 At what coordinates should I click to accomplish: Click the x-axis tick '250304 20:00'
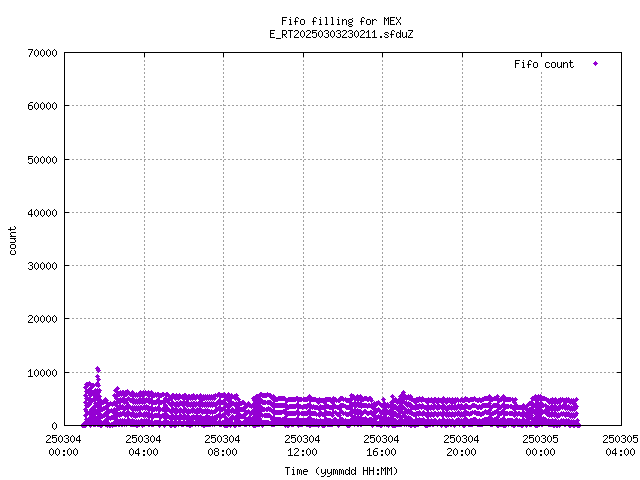pos(462,446)
